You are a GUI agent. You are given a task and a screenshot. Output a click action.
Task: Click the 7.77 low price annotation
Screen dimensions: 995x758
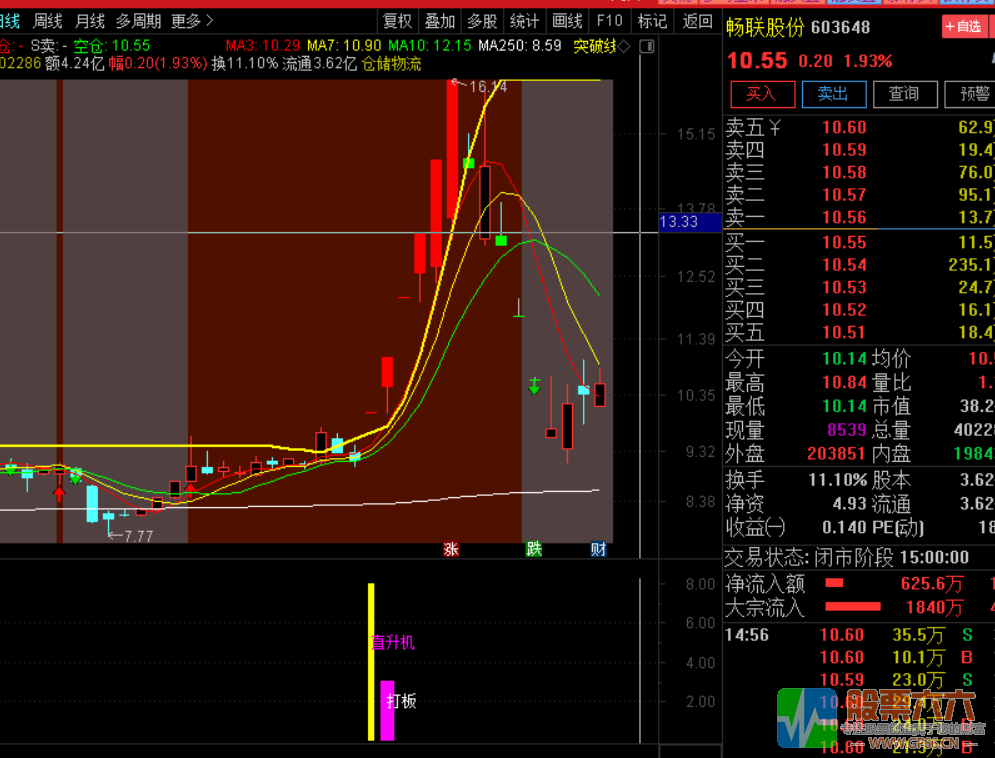tap(138, 537)
